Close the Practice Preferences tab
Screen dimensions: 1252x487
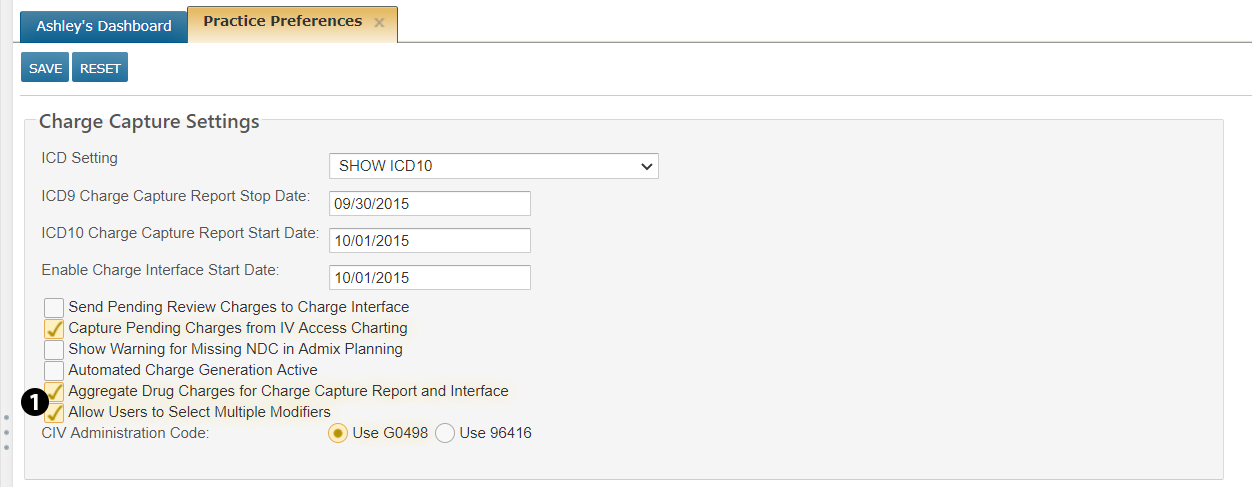click(x=379, y=23)
